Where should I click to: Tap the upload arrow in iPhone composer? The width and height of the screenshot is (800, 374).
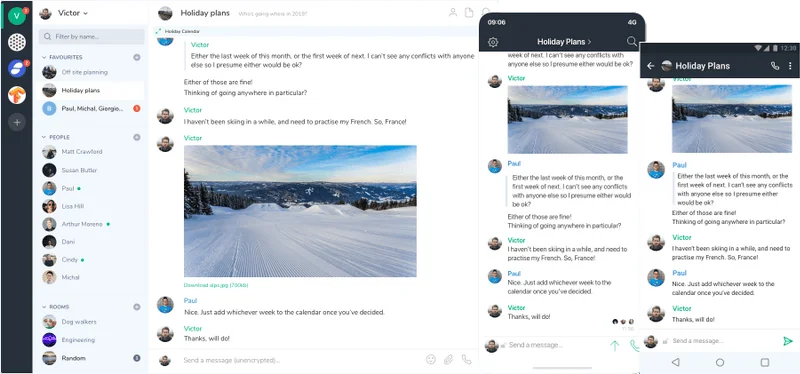pos(615,345)
